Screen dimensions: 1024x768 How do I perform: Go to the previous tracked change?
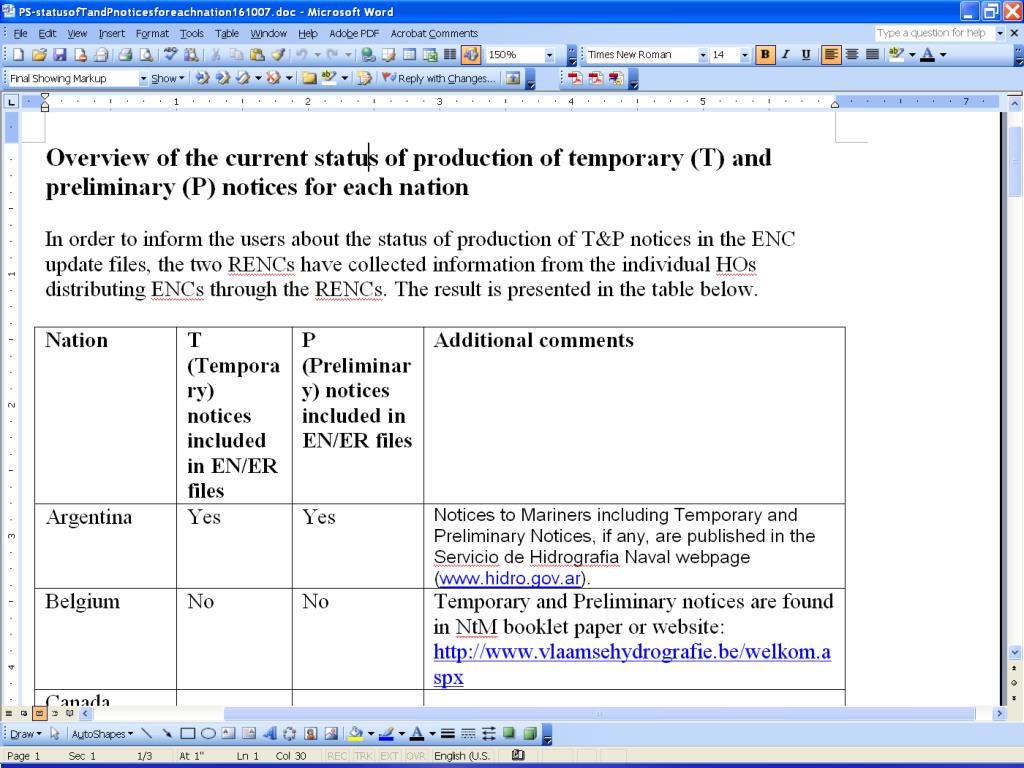[202, 78]
